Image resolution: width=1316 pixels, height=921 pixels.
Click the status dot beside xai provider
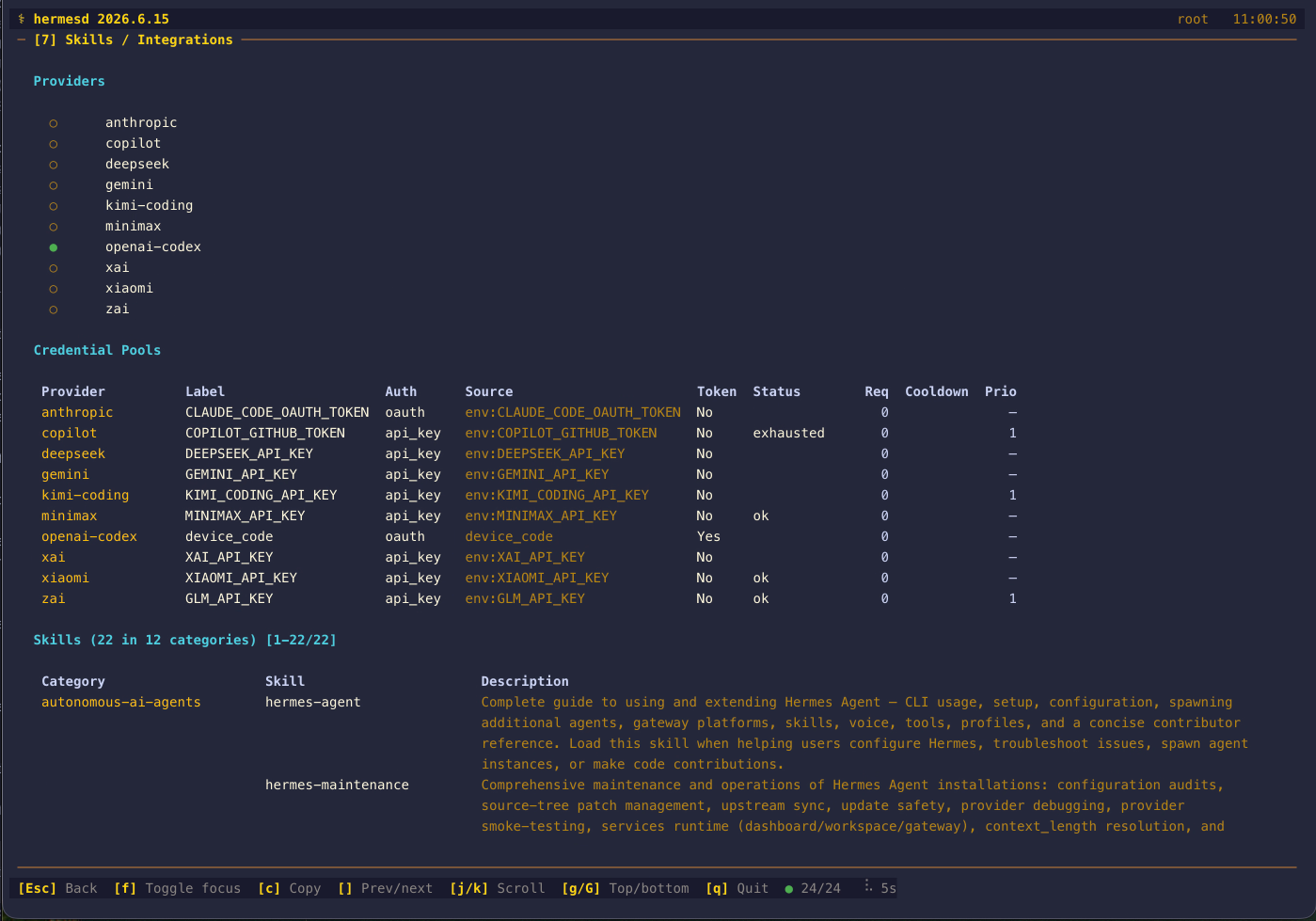pyautogui.click(x=54, y=268)
